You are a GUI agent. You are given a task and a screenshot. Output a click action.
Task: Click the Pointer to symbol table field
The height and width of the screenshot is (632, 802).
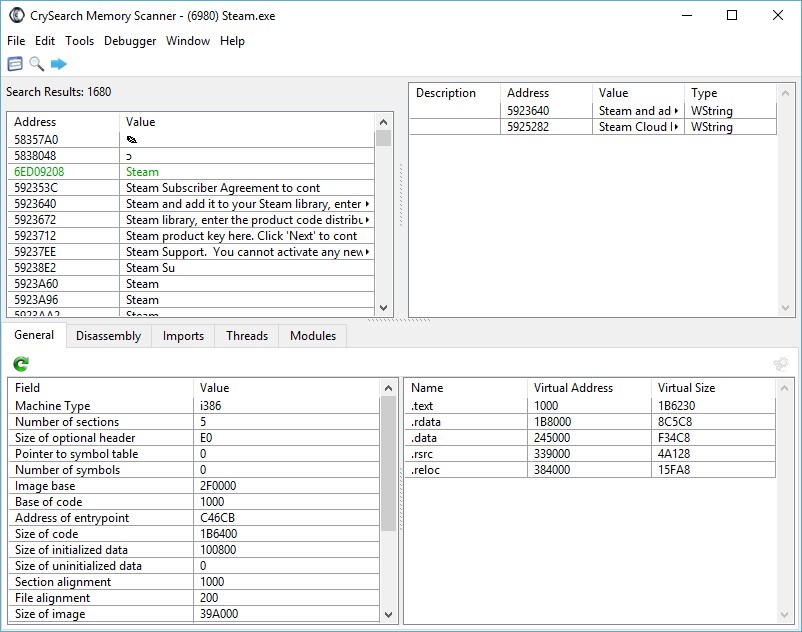click(x=194, y=454)
